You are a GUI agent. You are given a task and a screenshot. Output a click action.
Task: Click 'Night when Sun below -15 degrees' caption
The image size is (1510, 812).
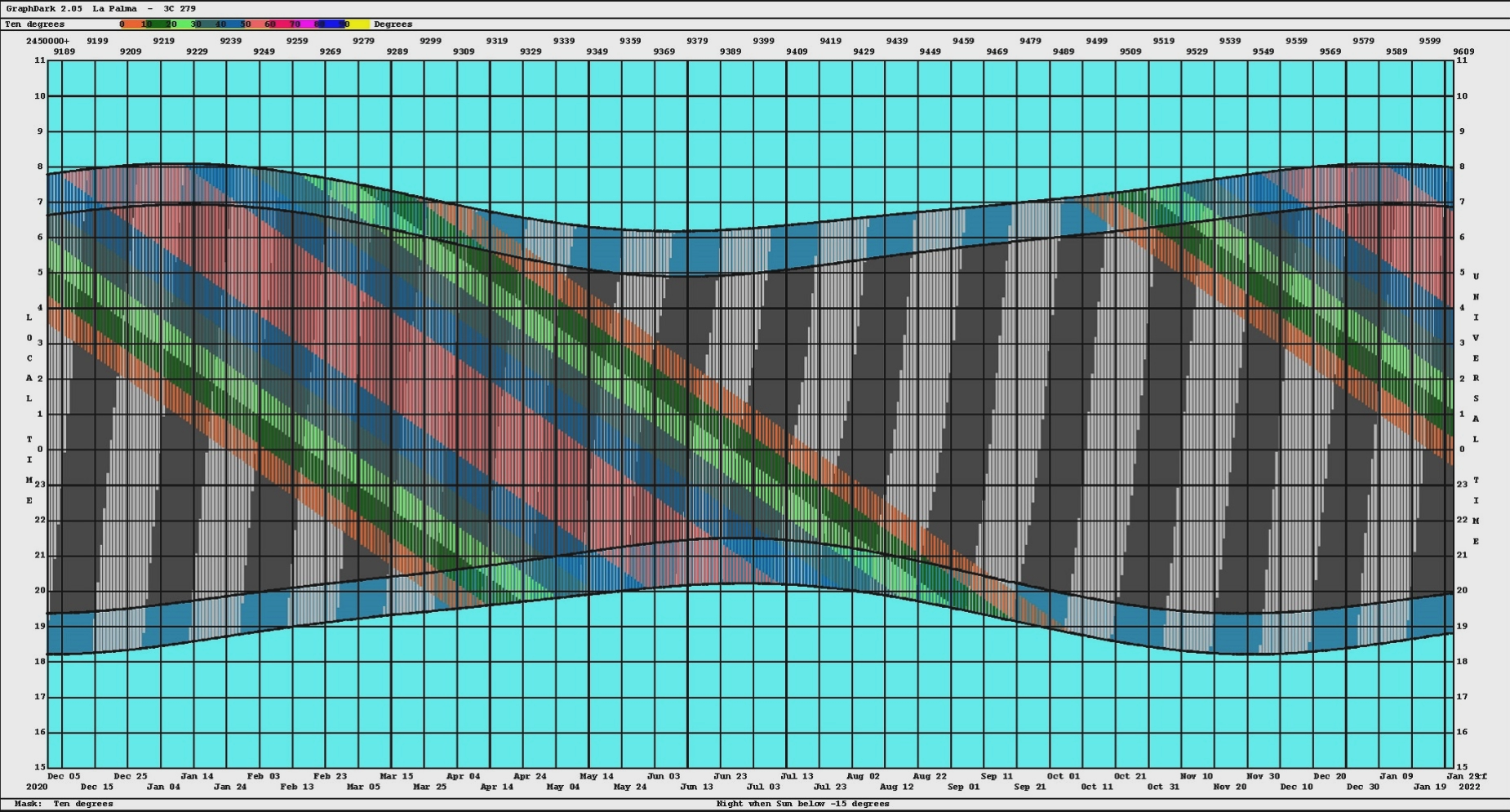pos(802,804)
